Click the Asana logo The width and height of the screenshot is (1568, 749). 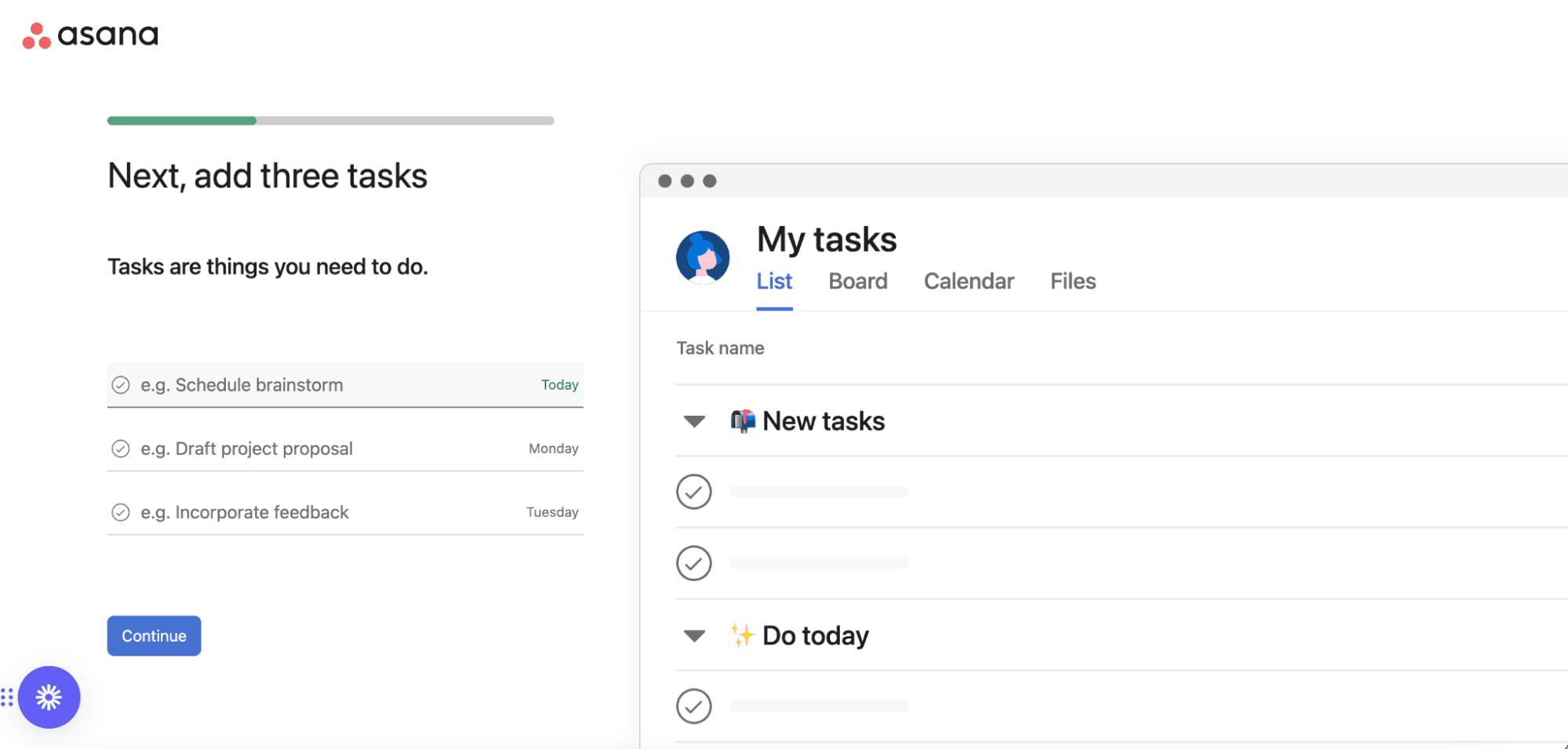[89, 35]
